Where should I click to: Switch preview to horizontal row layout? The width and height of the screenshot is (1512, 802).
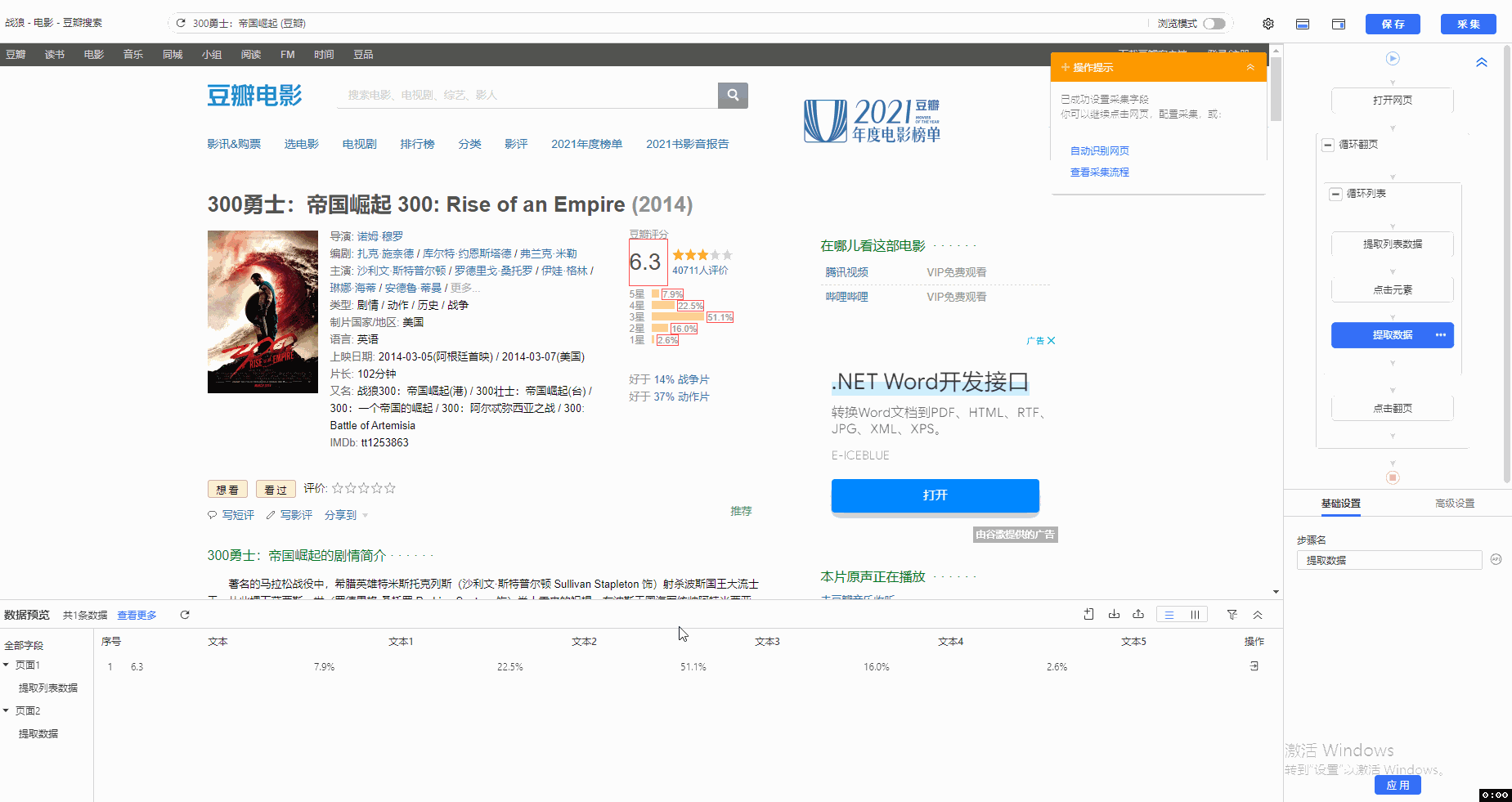(1169, 615)
